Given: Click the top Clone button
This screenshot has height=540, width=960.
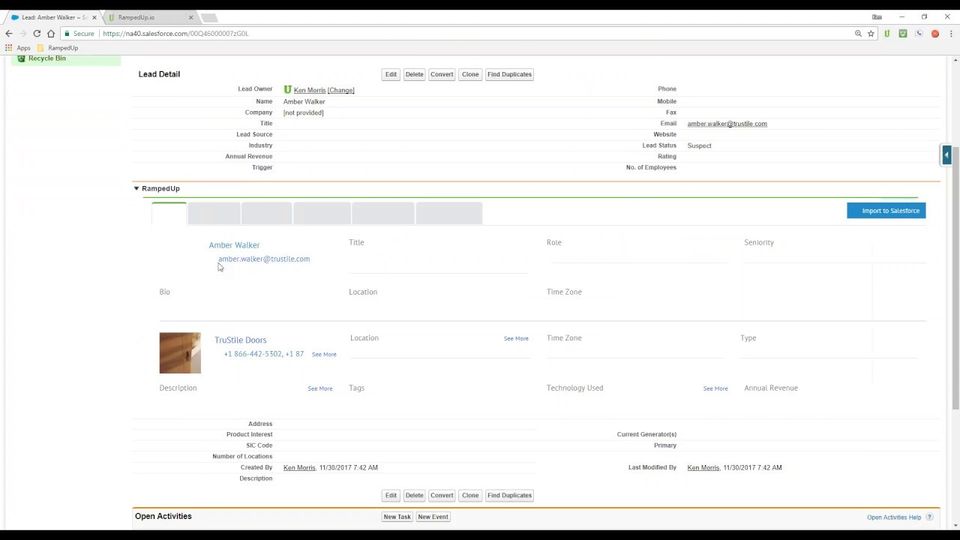Looking at the screenshot, I should (x=470, y=75).
